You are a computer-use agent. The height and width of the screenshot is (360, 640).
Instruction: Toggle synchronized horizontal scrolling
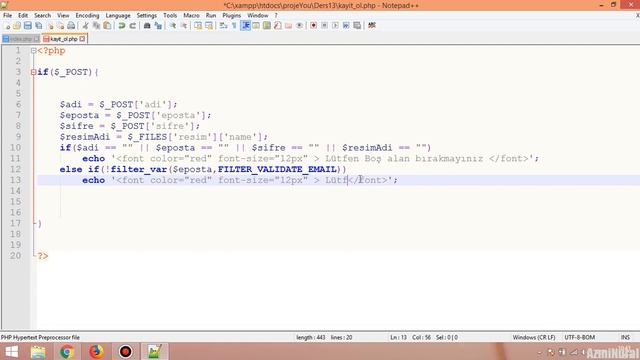209,26
